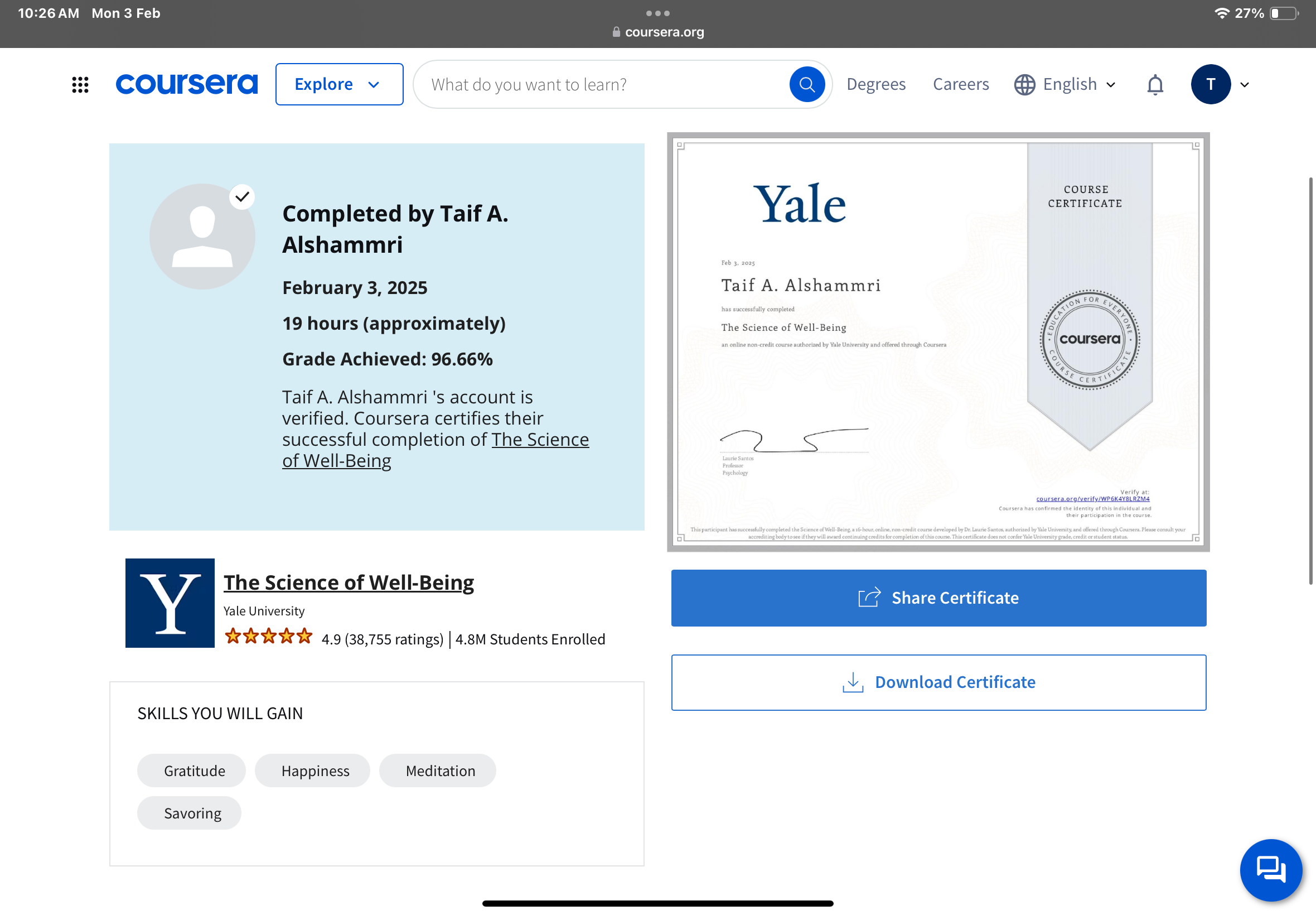
Task: Open notifications bell
Action: coord(1155,84)
